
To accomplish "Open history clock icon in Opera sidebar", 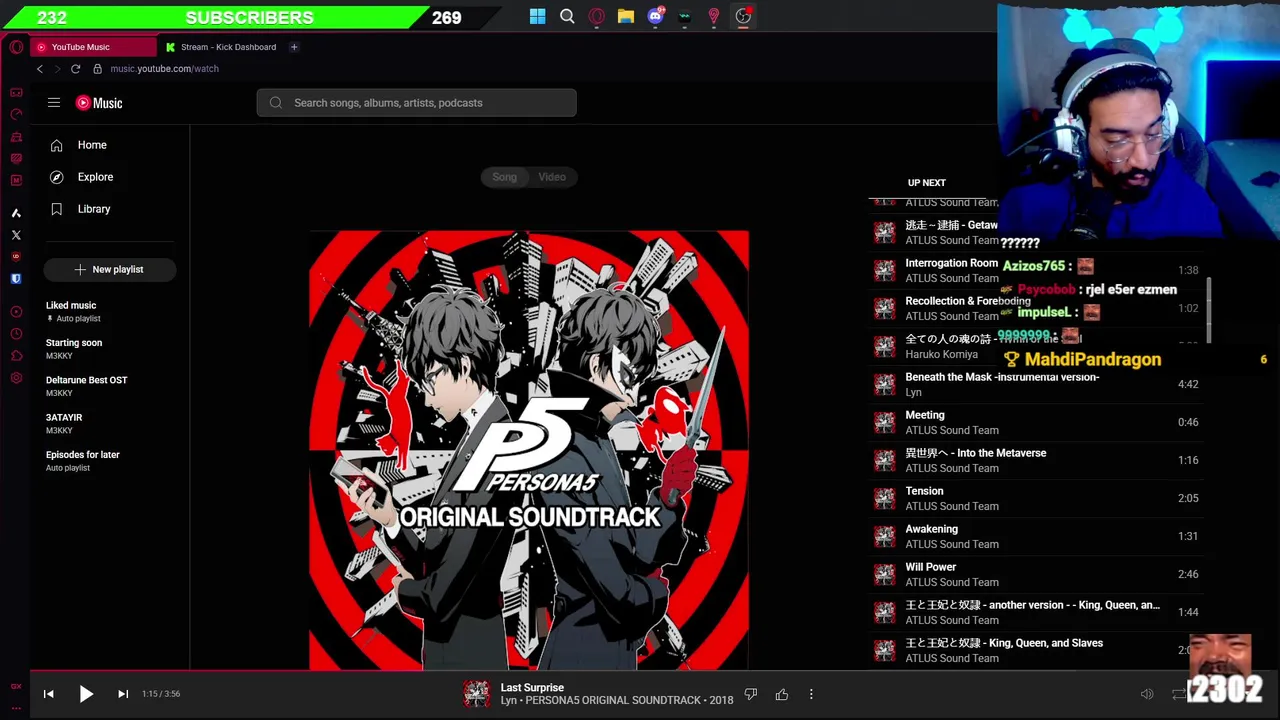I will point(16,334).
